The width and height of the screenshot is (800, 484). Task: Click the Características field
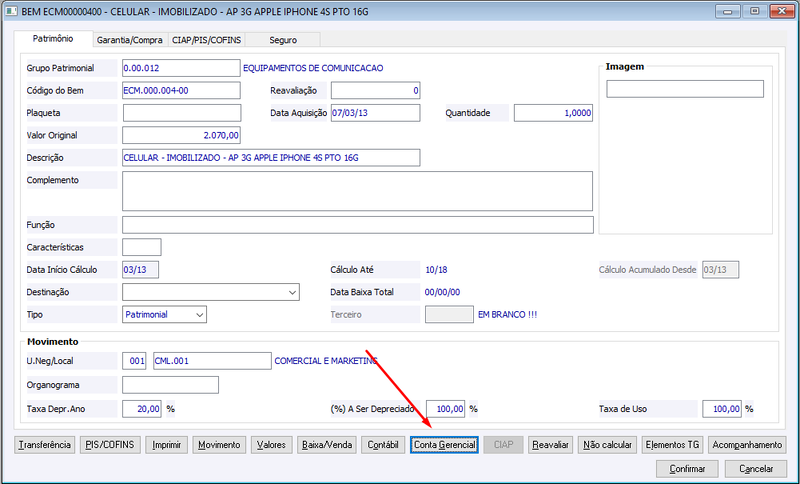(x=142, y=247)
